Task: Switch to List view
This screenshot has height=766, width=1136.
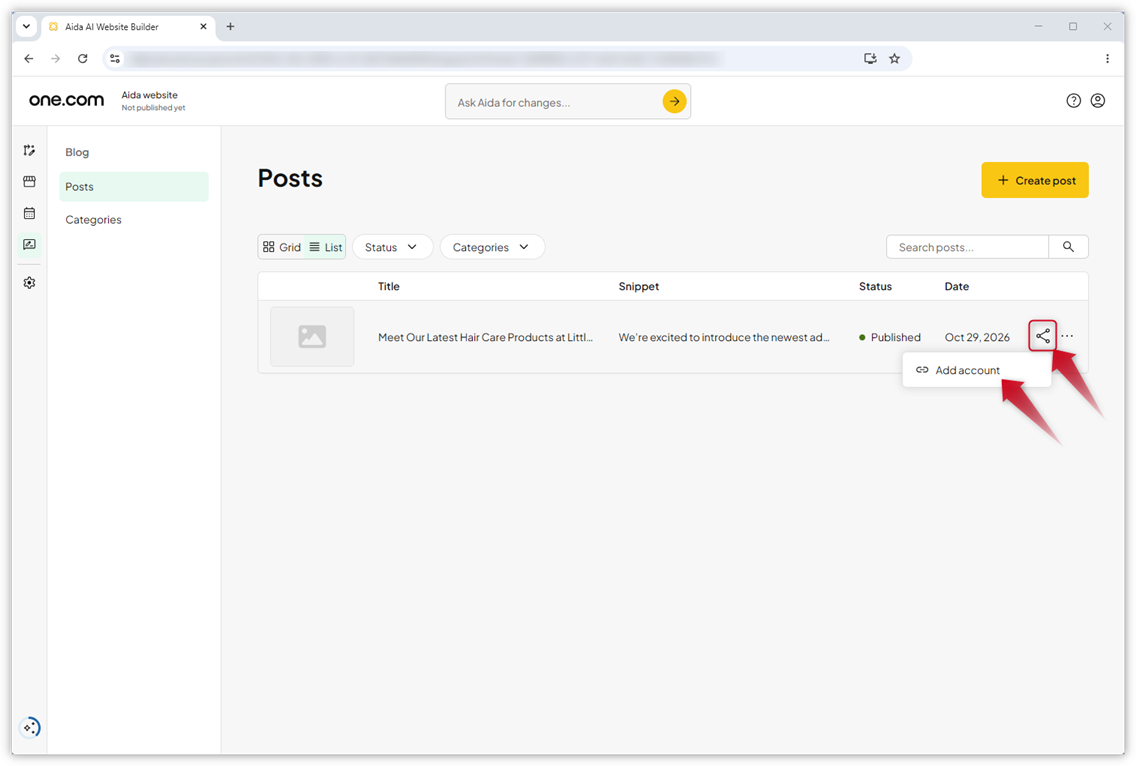Action: click(x=325, y=247)
